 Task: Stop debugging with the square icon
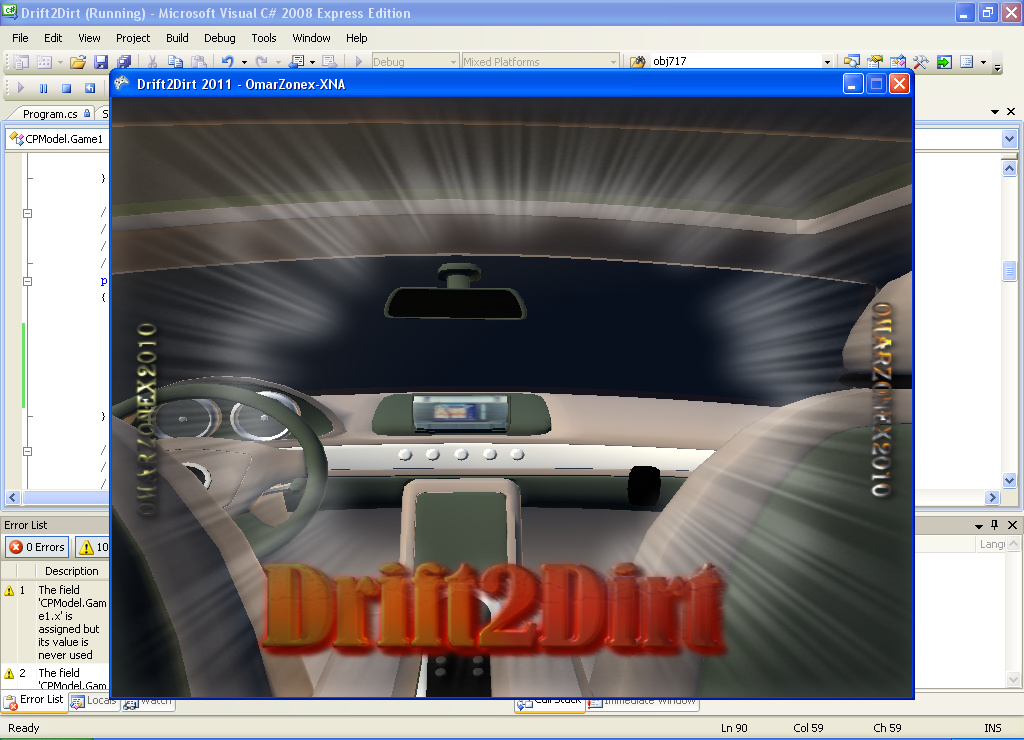tap(66, 88)
